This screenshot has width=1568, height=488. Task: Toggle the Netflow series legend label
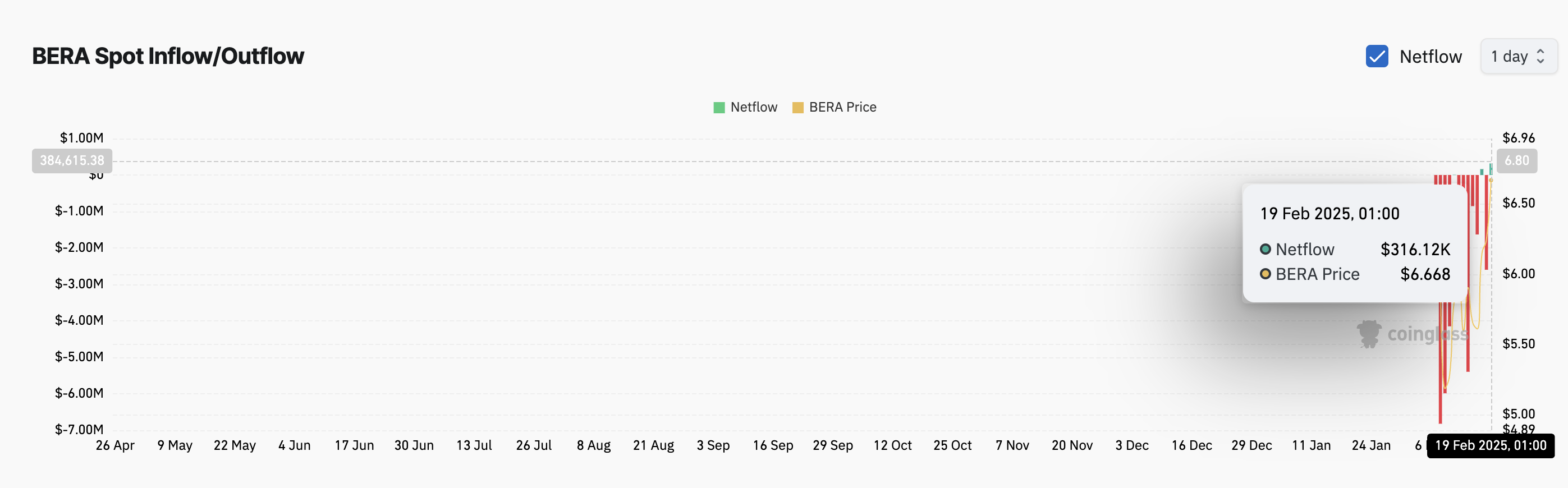754,107
